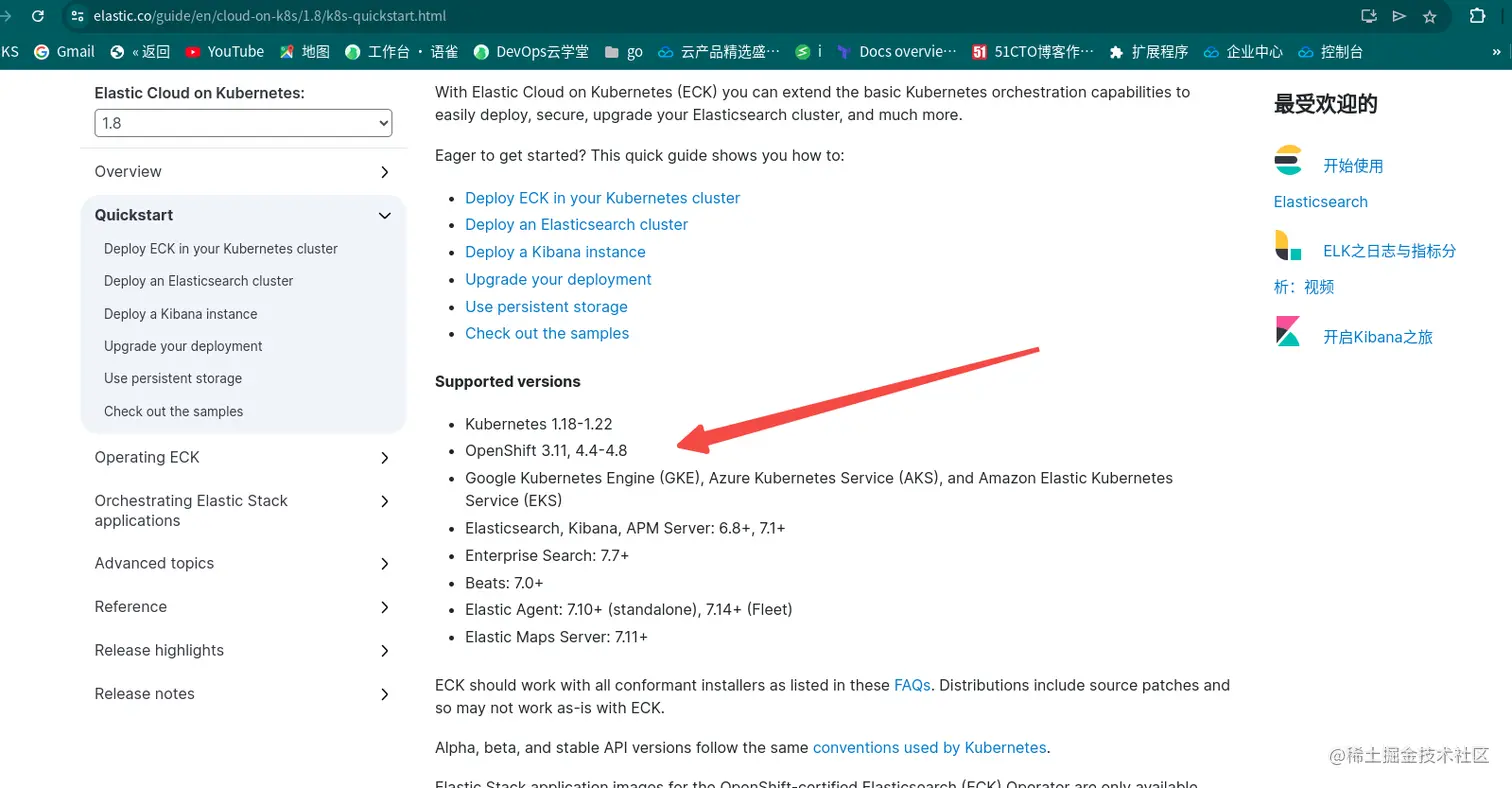Open the green 'i' bookmark
This screenshot has width=1512, height=788.
coord(808,52)
